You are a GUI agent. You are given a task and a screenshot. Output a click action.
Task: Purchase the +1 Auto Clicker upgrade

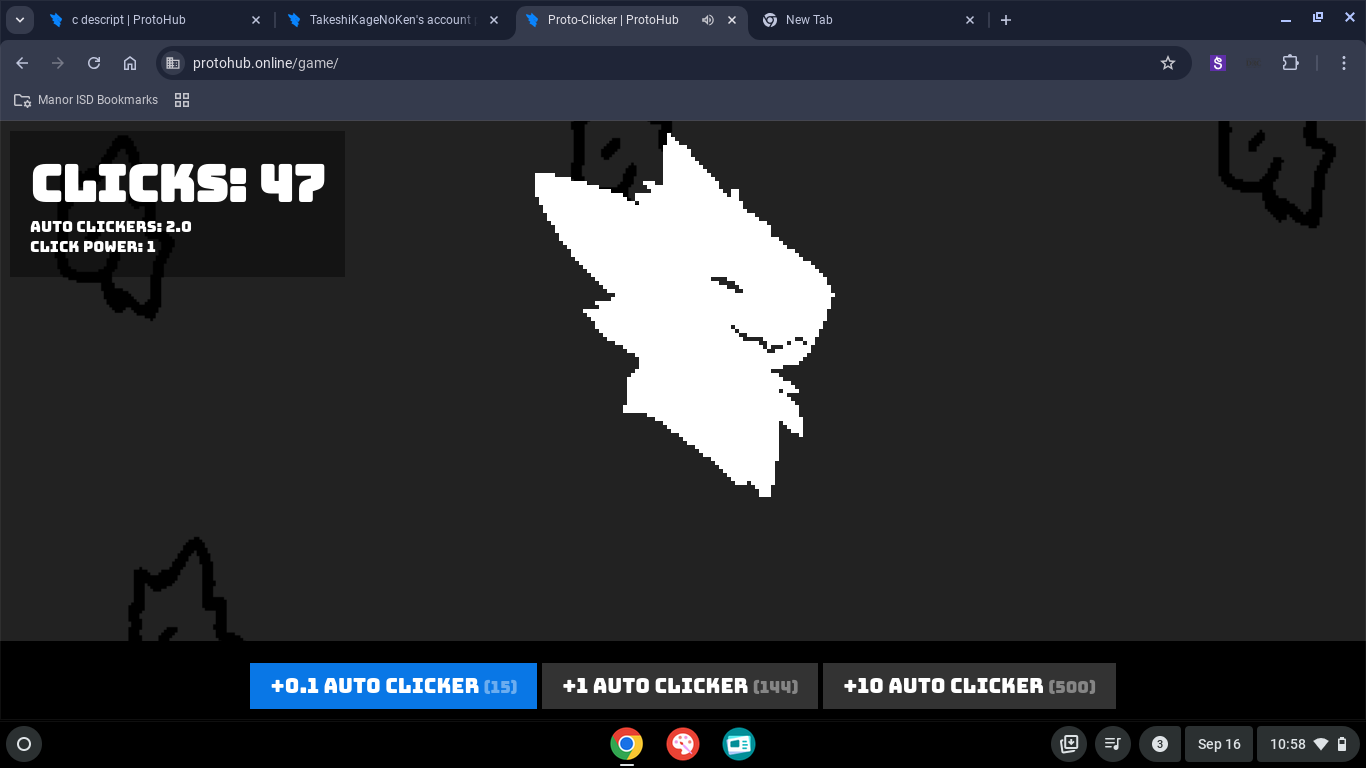tap(680, 686)
